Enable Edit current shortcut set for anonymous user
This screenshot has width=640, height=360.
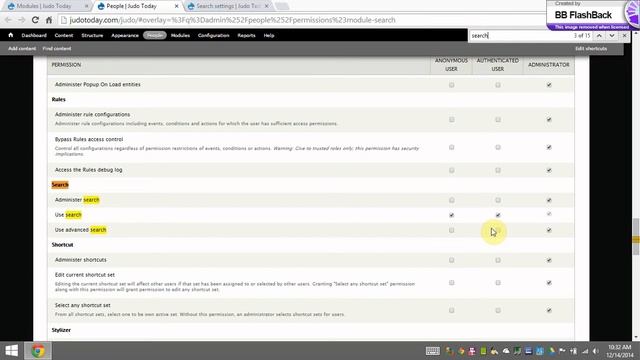(x=451, y=282)
